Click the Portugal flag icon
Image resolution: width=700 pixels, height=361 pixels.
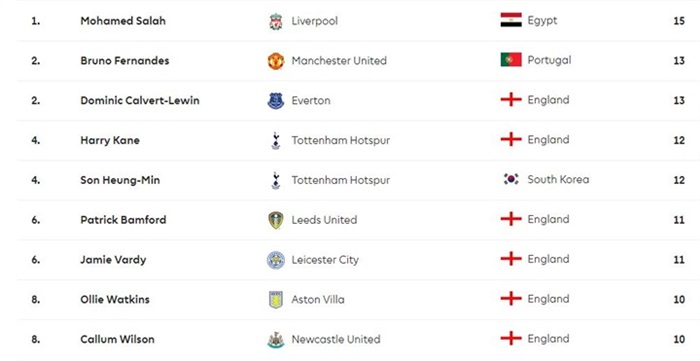click(511, 60)
